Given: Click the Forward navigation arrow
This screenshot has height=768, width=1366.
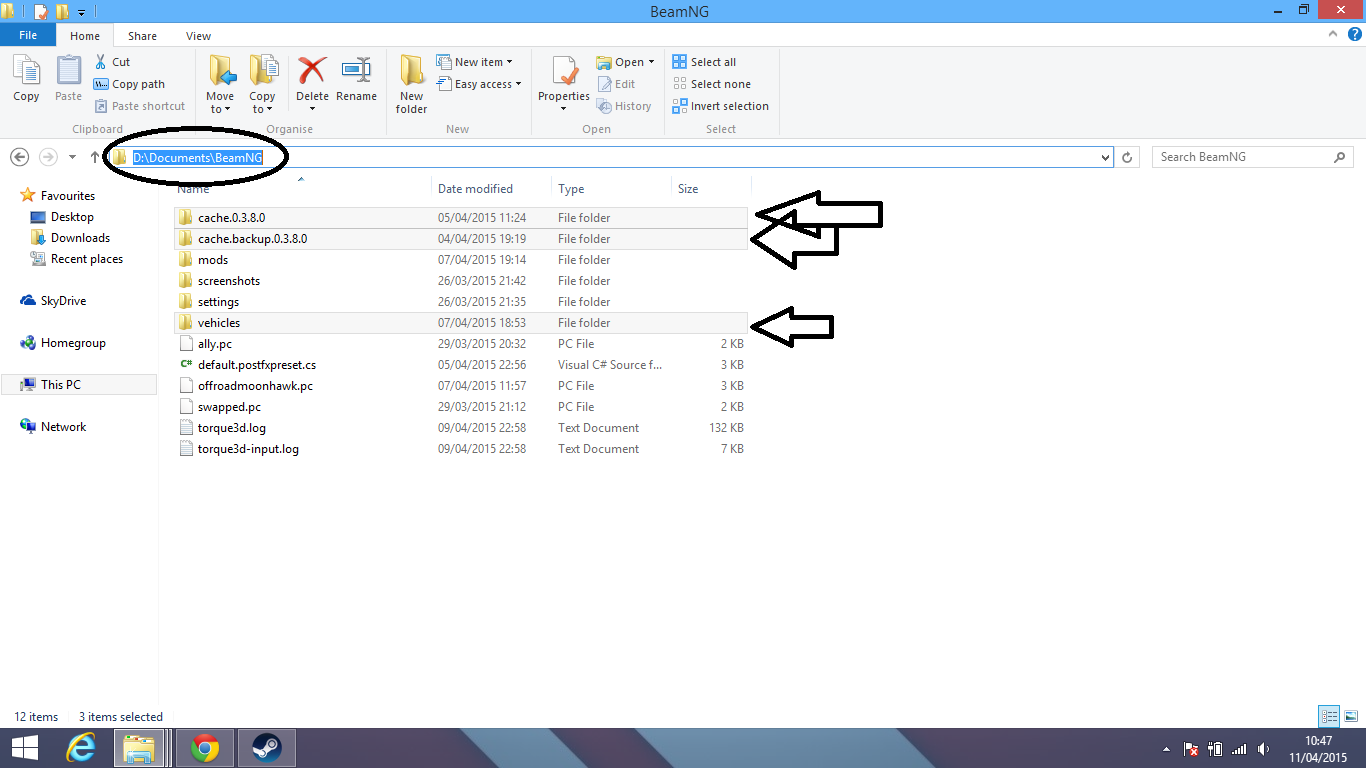Looking at the screenshot, I should click(x=48, y=157).
